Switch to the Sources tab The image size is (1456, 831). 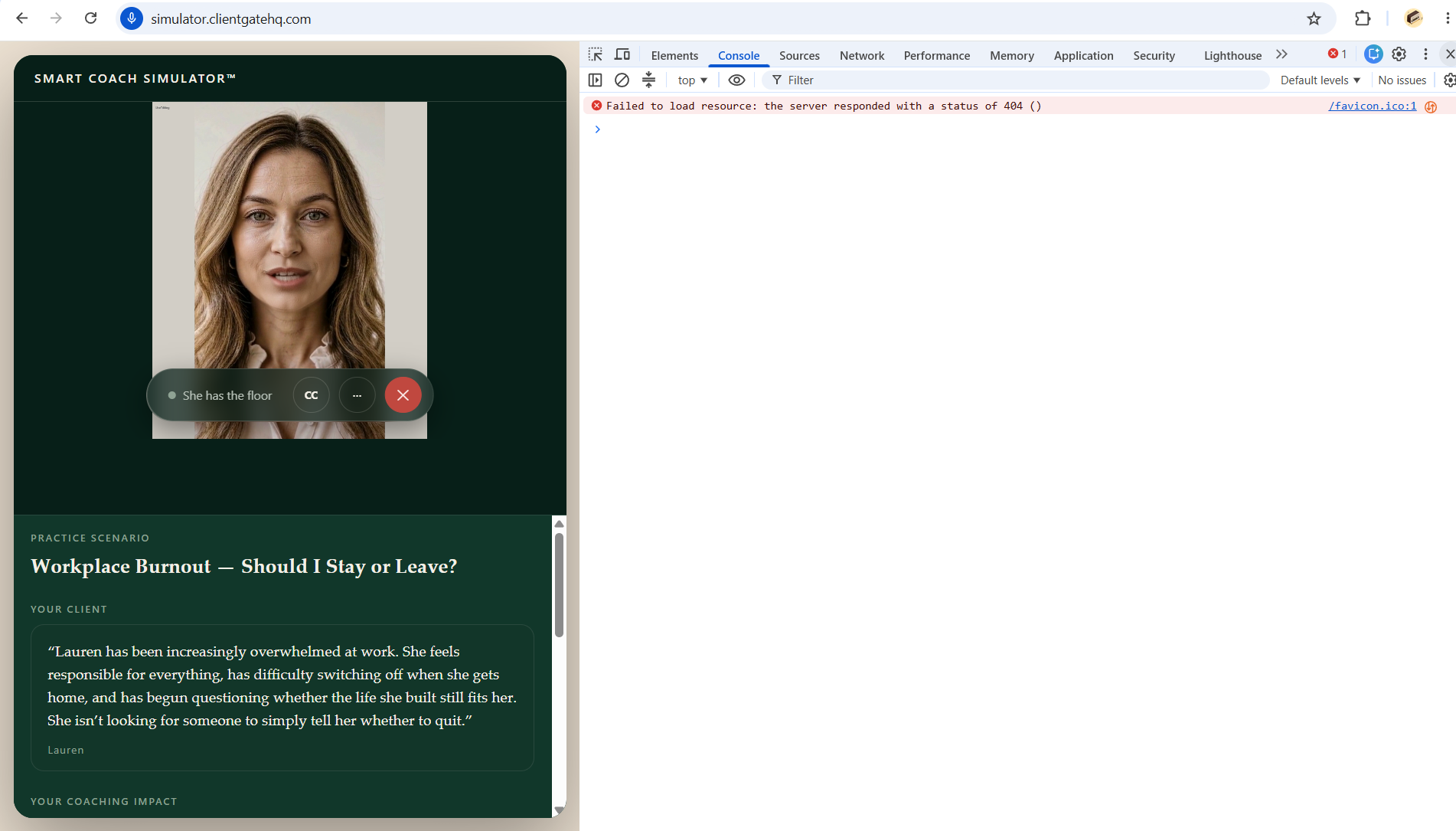[x=799, y=55]
